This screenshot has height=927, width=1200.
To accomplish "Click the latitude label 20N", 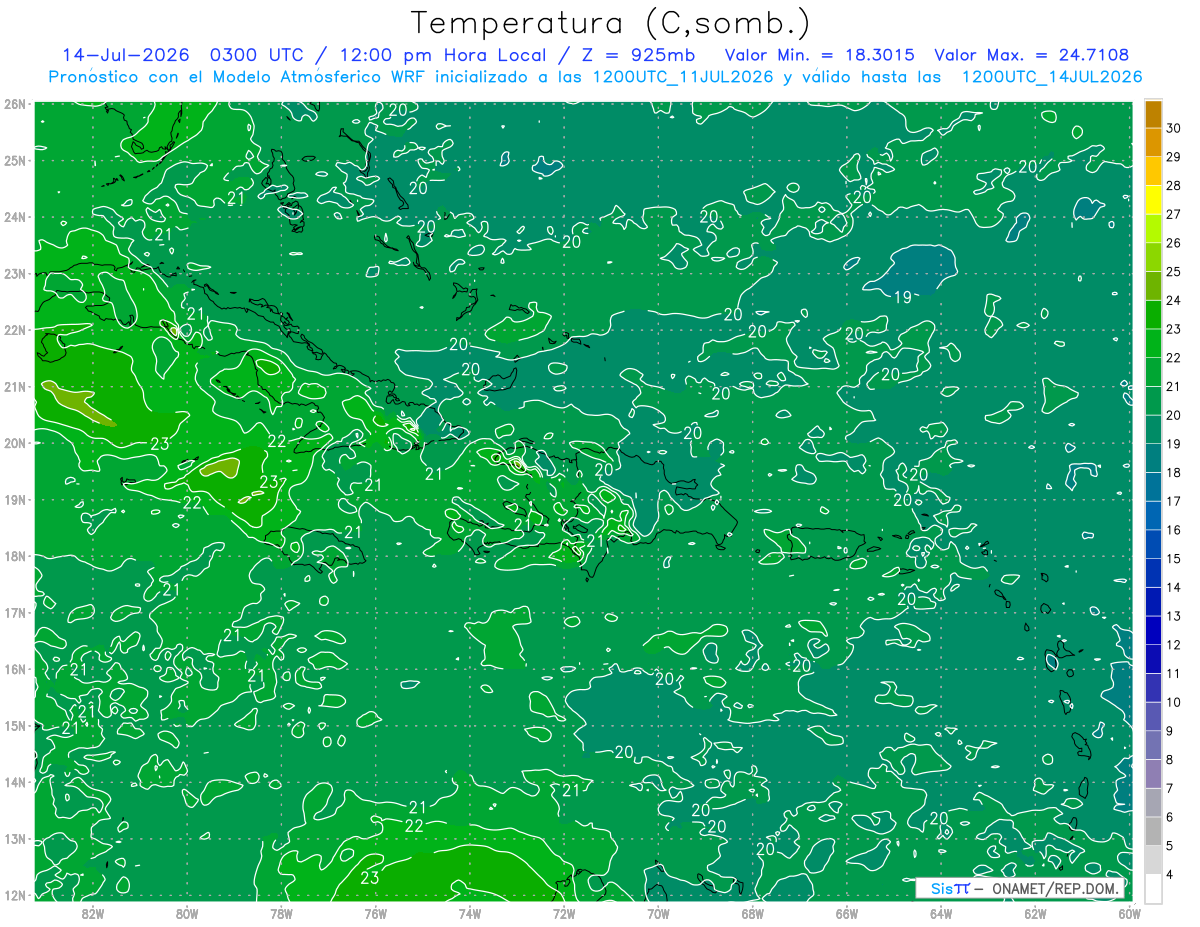I will (15, 442).
